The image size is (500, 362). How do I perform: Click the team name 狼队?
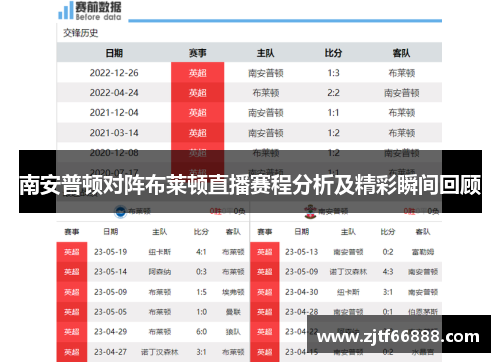(x=233, y=332)
